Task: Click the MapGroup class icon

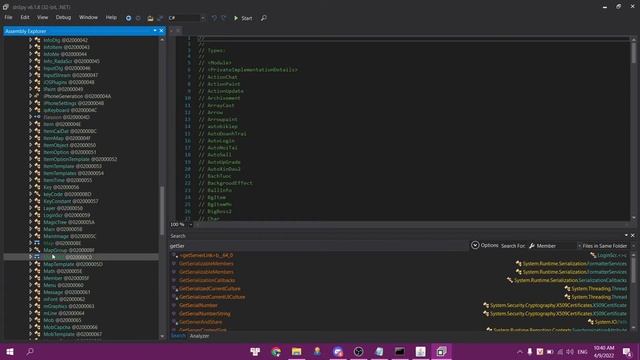Action: [37, 250]
